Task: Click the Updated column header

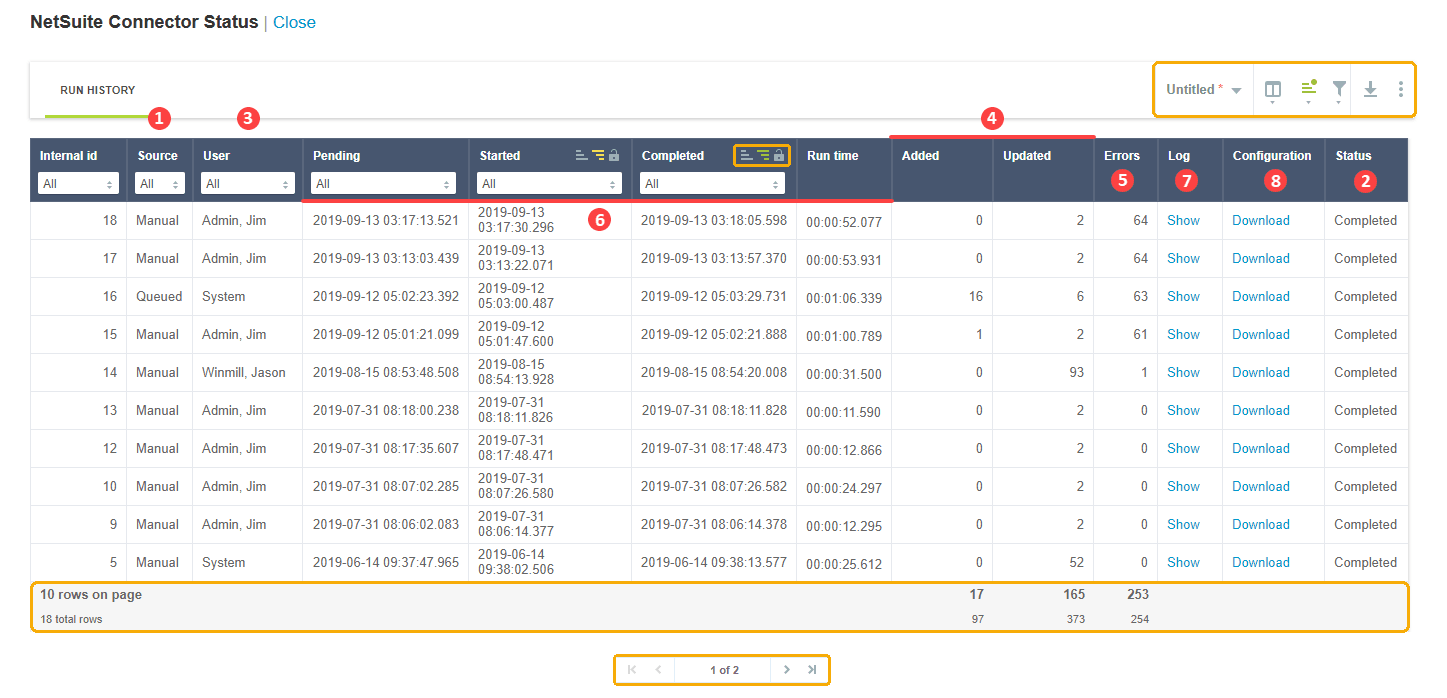Action: click(x=1027, y=156)
